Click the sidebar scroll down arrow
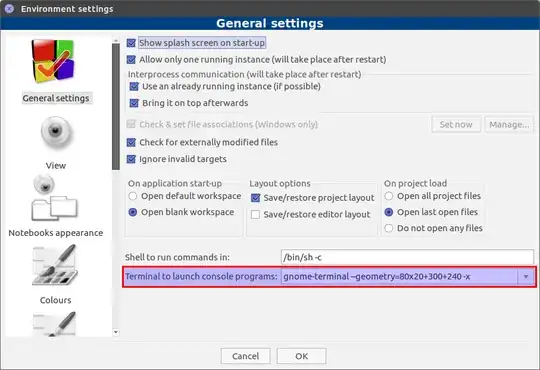540x370 pixels. (116, 332)
